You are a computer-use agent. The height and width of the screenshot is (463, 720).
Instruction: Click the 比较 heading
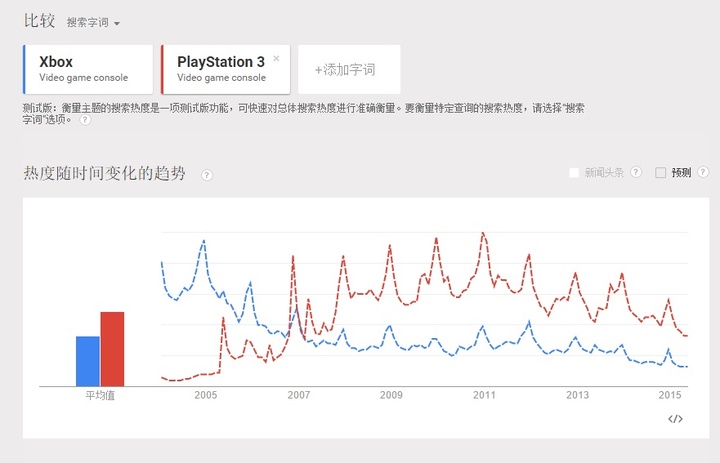(x=38, y=21)
